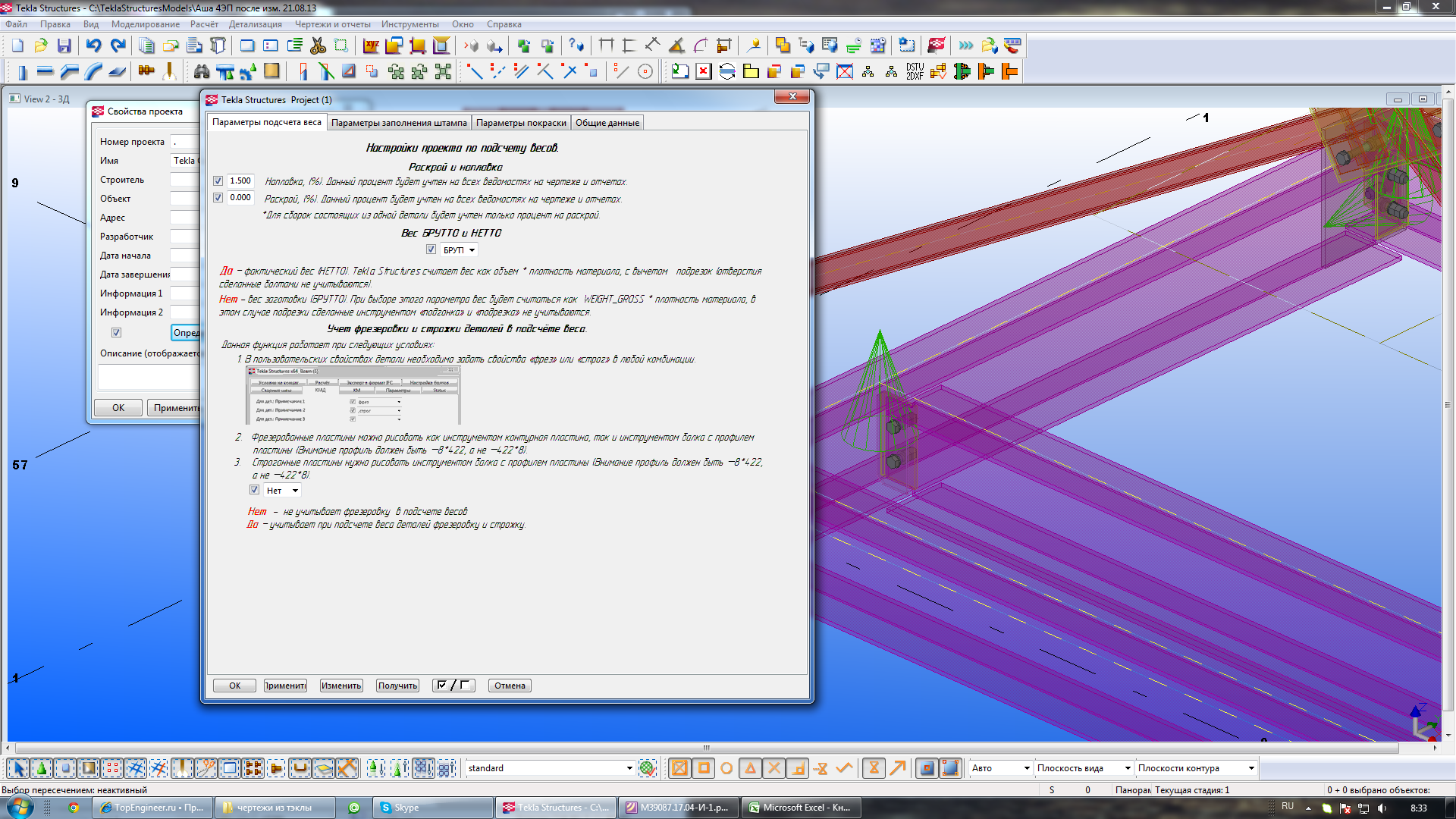This screenshot has height=819, width=1456.
Task: Toggle the Раскрой 0.000 checkbox
Action: coord(218,198)
